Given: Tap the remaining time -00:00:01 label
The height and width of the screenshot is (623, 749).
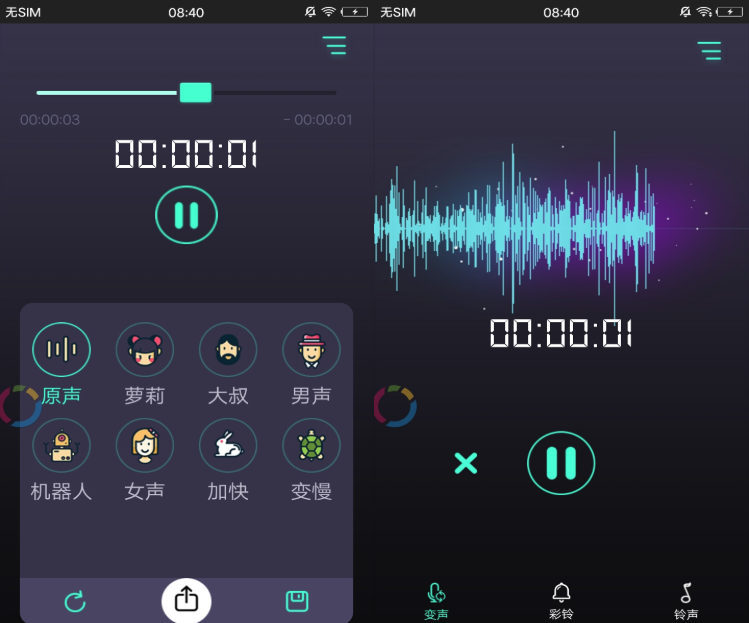Looking at the screenshot, I should pyautogui.click(x=318, y=119).
